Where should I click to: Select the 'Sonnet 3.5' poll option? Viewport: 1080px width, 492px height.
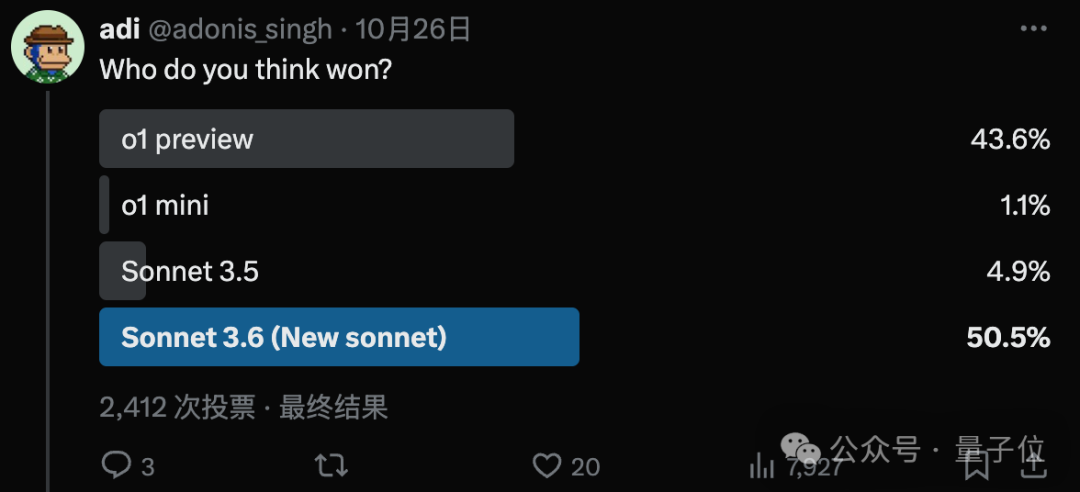pyautogui.click(x=190, y=271)
